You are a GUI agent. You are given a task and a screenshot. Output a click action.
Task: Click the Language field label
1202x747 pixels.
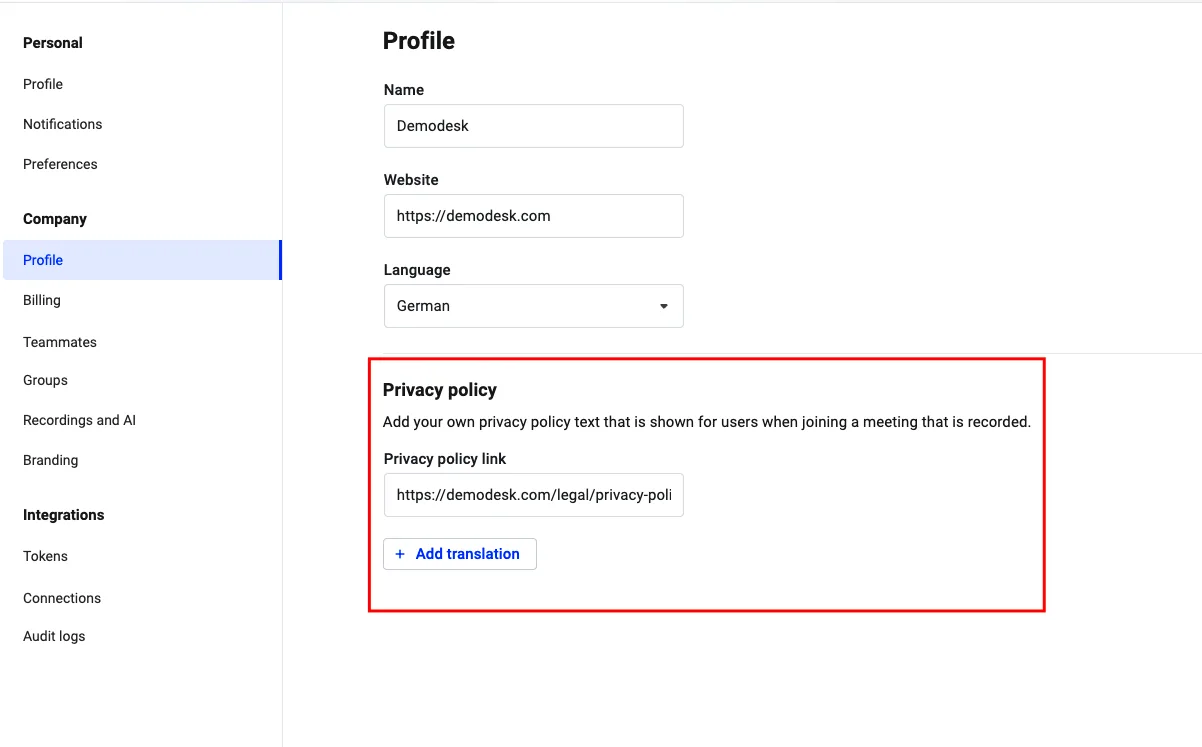pyautogui.click(x=417, y=270)
